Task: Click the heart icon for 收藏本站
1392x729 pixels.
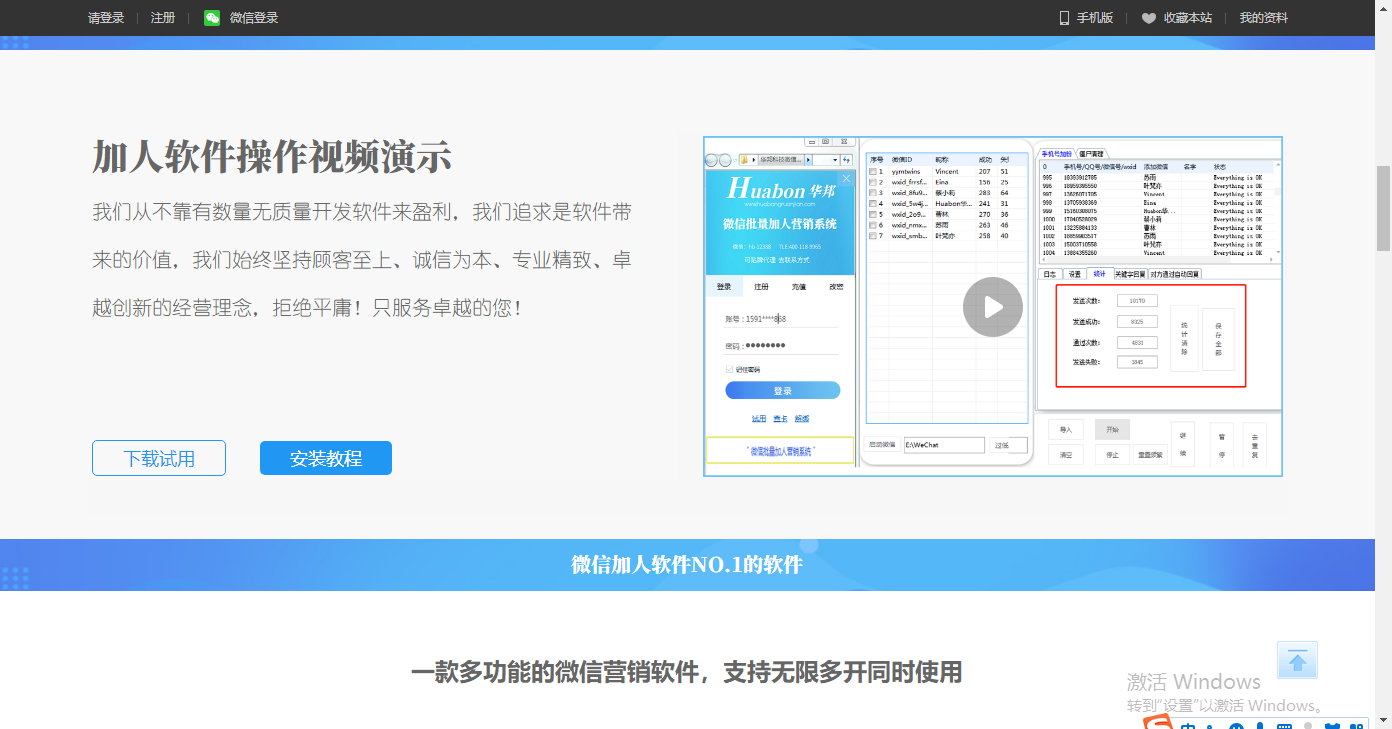Action: 1149,18
